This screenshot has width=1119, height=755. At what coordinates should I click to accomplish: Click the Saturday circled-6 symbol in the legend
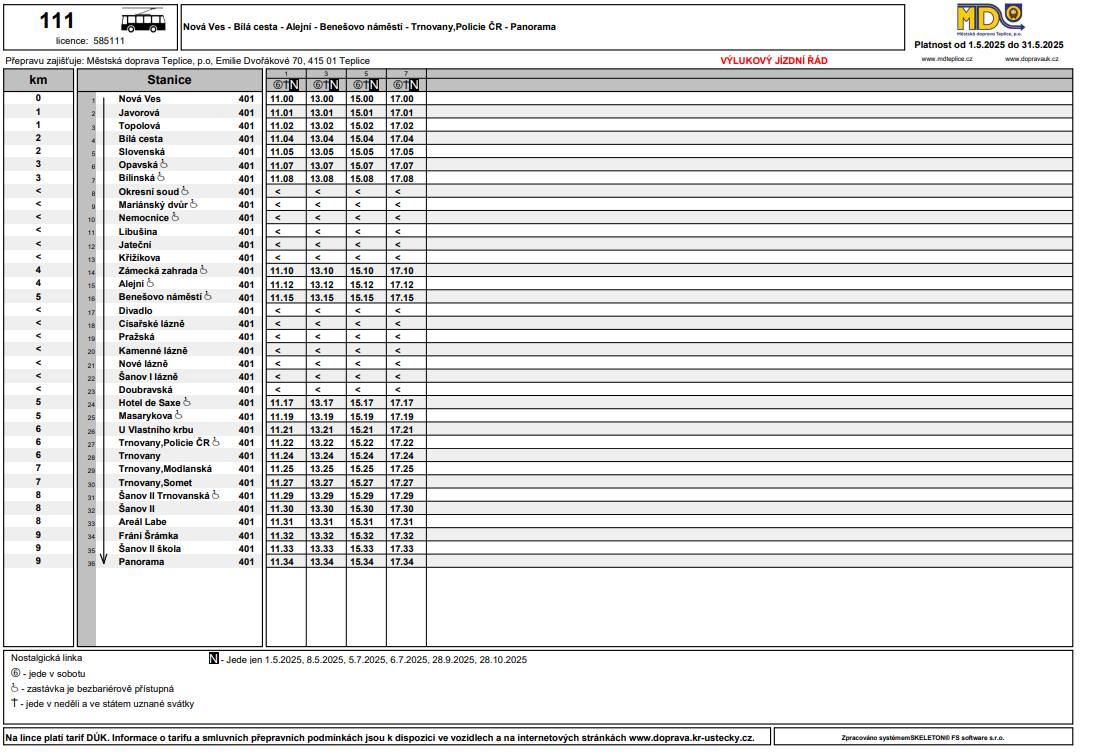[x=15, y=674]
